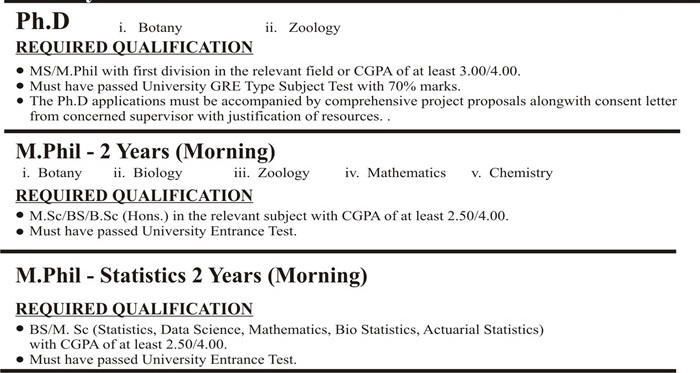Select Zoology under Ph.D programs

314,28
